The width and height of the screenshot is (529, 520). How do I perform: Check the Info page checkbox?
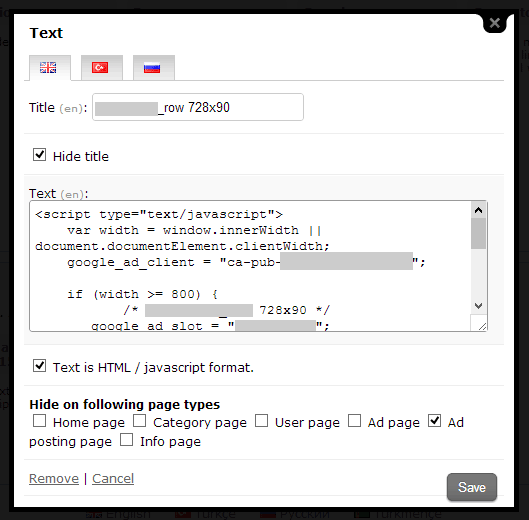coord(127,440)
